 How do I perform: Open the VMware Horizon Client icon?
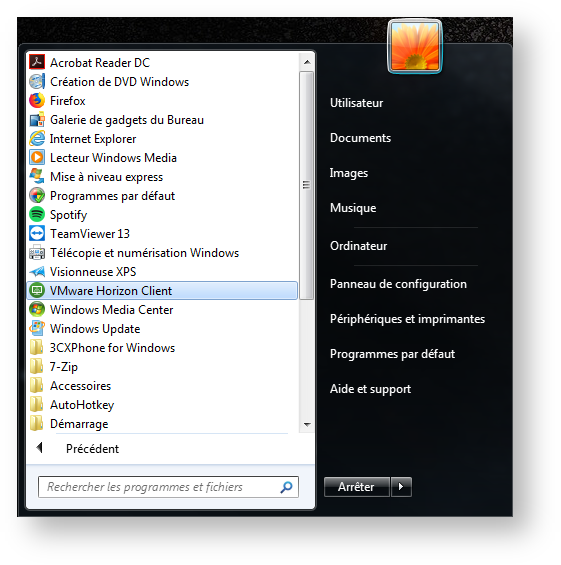click(x=37, y=290)
